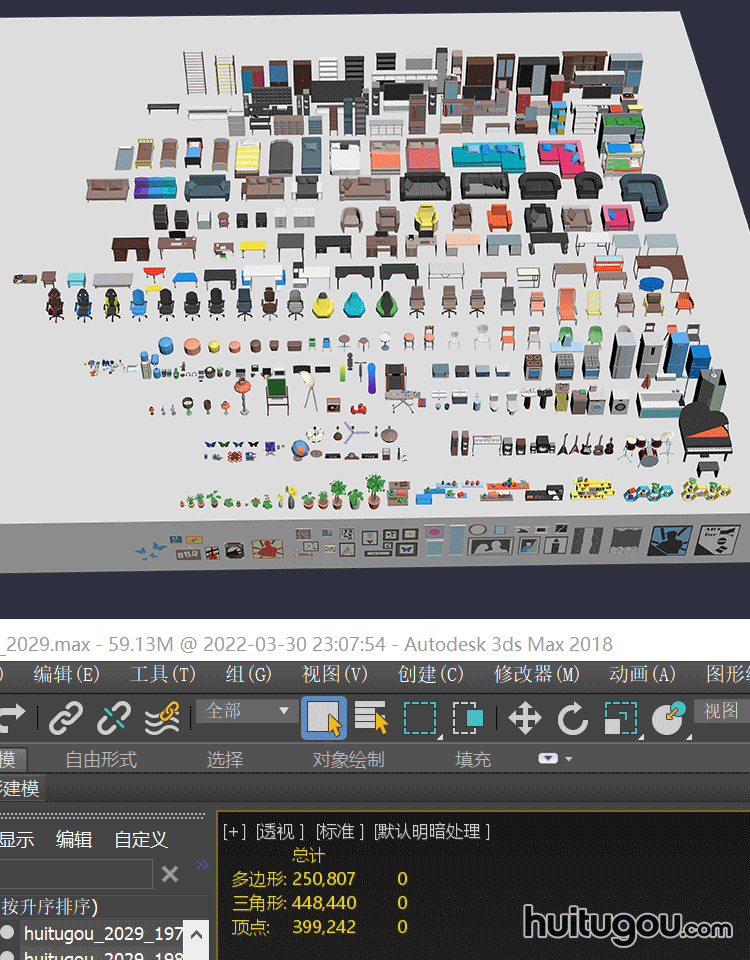Expand the ribbon options dropdown after 填充
750x960 pixels.
(554, 759)
